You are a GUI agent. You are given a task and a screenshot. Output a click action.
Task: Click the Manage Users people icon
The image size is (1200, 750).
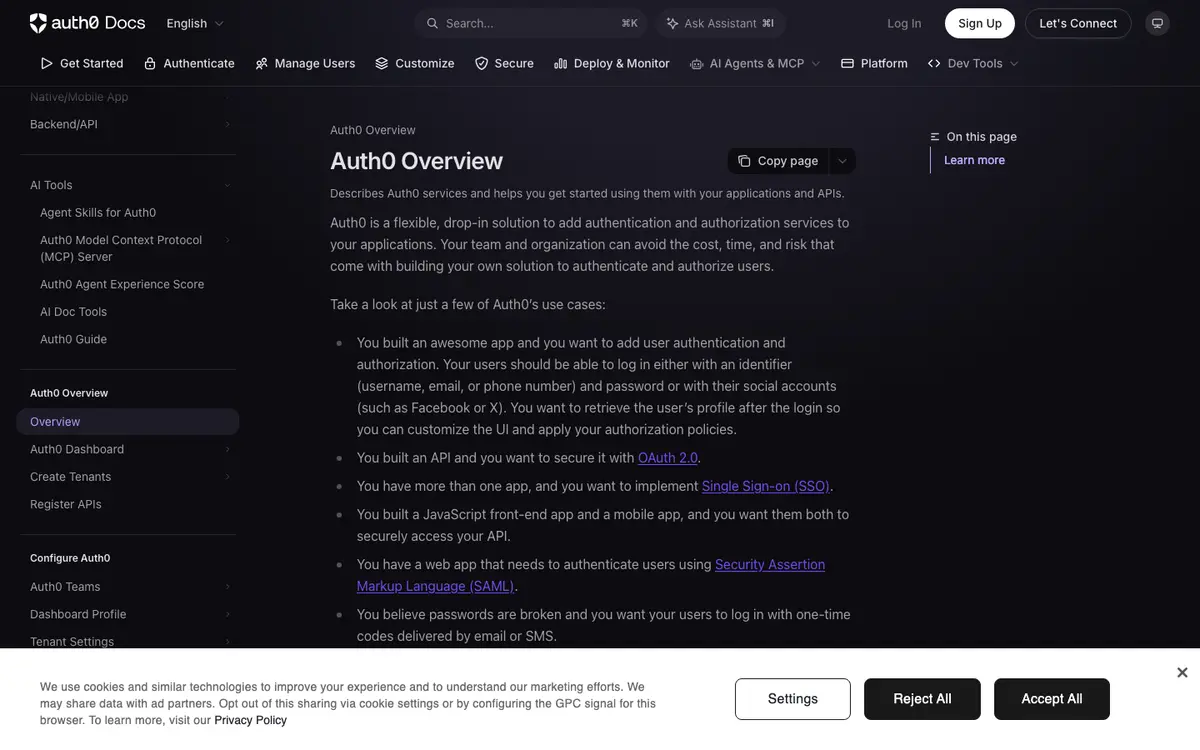point(261,63)
